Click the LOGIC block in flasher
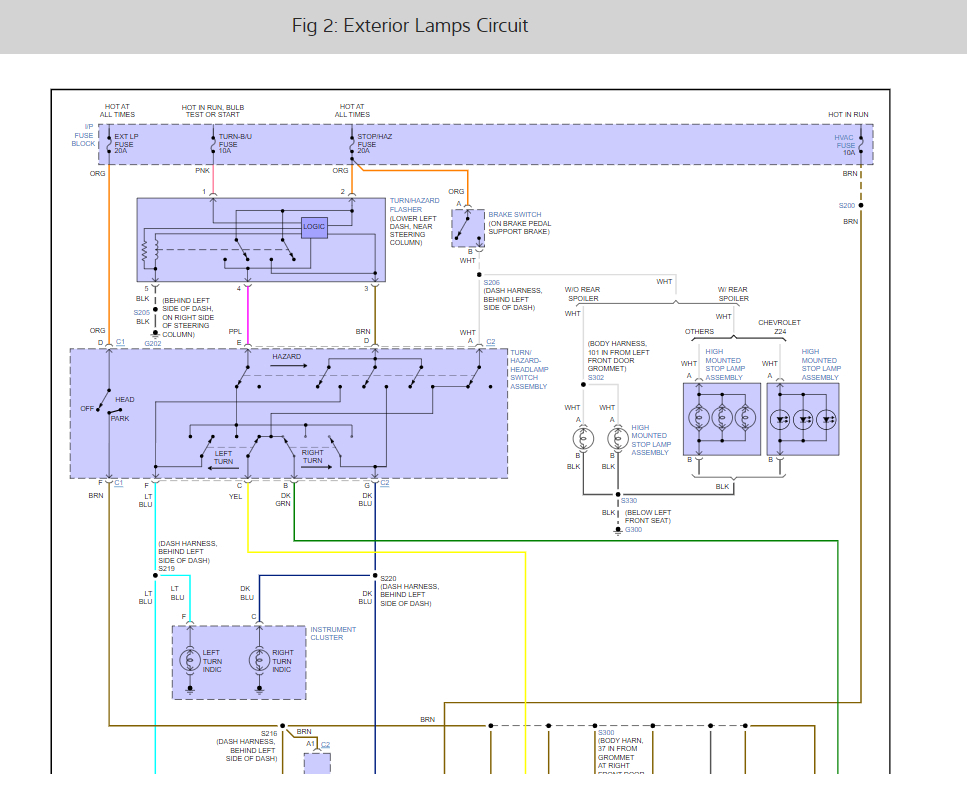 pyautogui.click(x=314, y=227)
